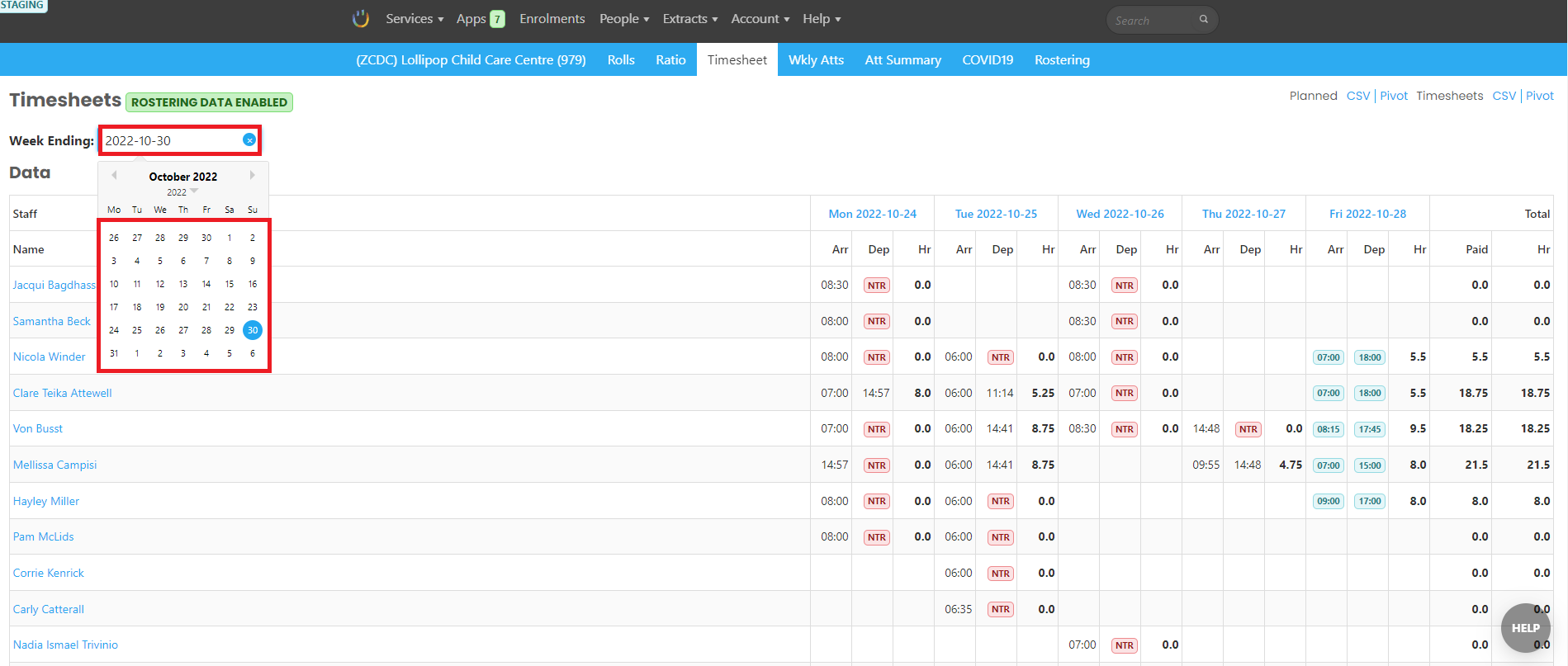This screenshot has height=666, width=1568.
Task: Open the People dropdown menu
Action: pyautogui.click(x=624, y=18)
